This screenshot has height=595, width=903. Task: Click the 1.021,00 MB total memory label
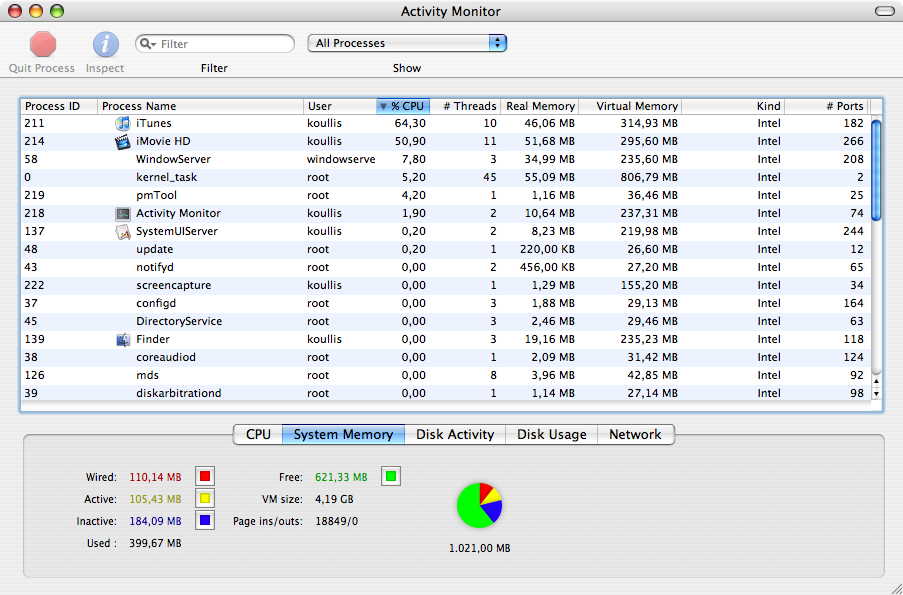[480, 548]
